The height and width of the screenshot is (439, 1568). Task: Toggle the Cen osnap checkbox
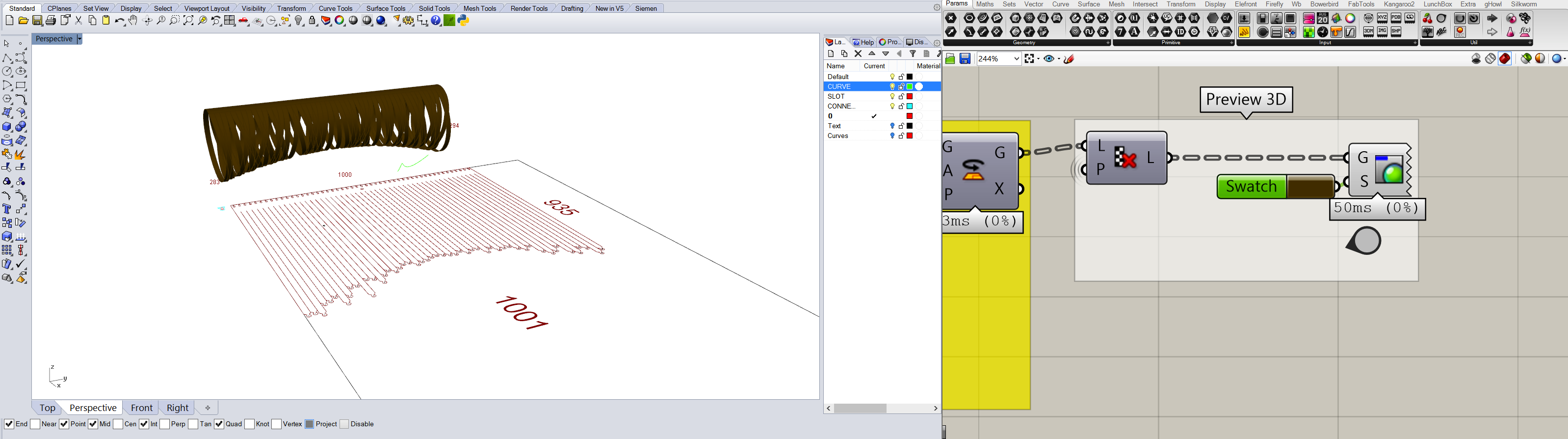118,424
